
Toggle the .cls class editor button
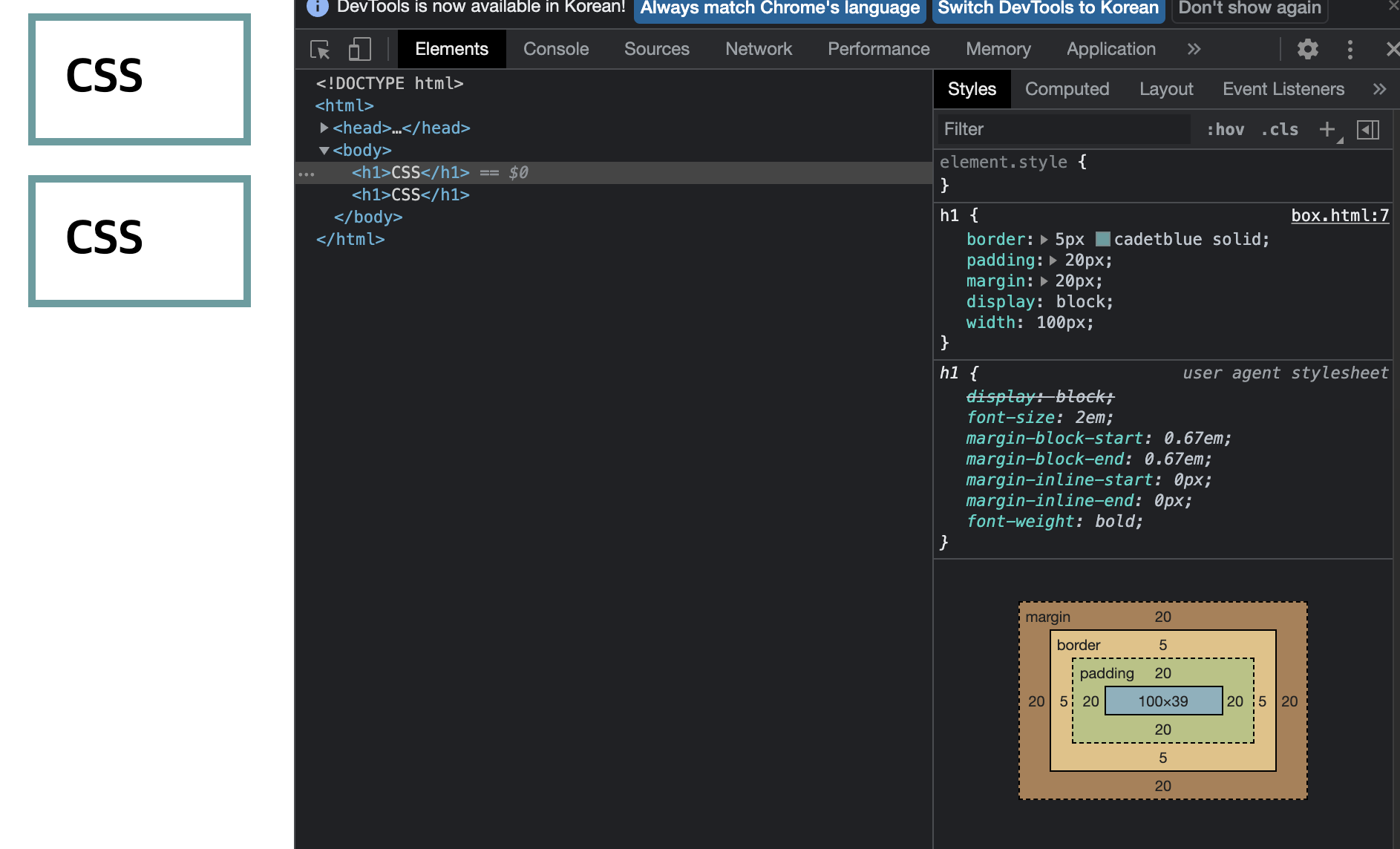click(1280, 130)
